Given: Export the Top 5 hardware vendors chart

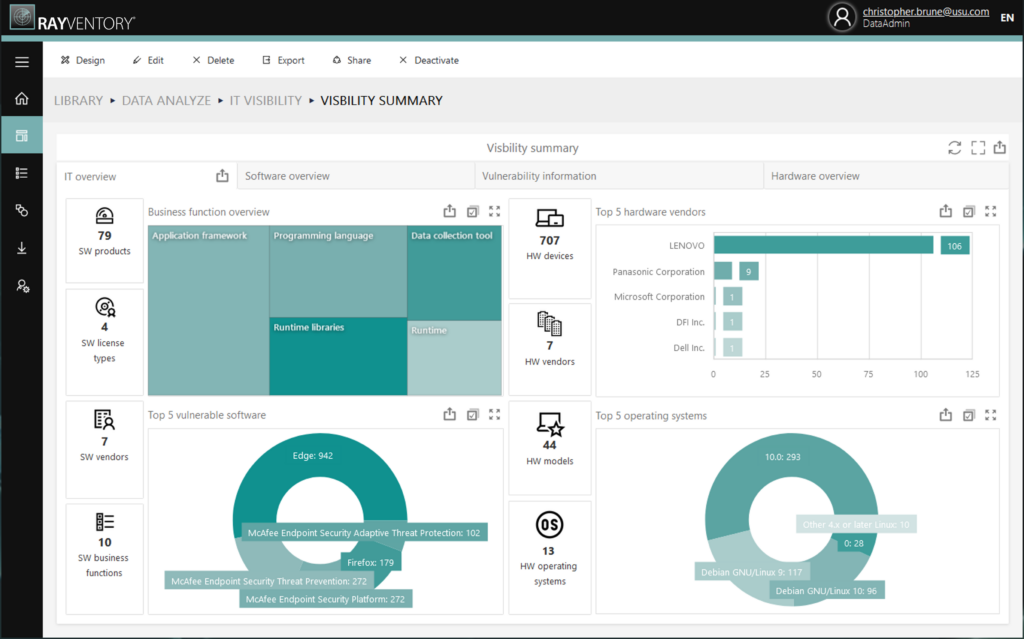Looking at the screenshot, I should coord(946,212).
